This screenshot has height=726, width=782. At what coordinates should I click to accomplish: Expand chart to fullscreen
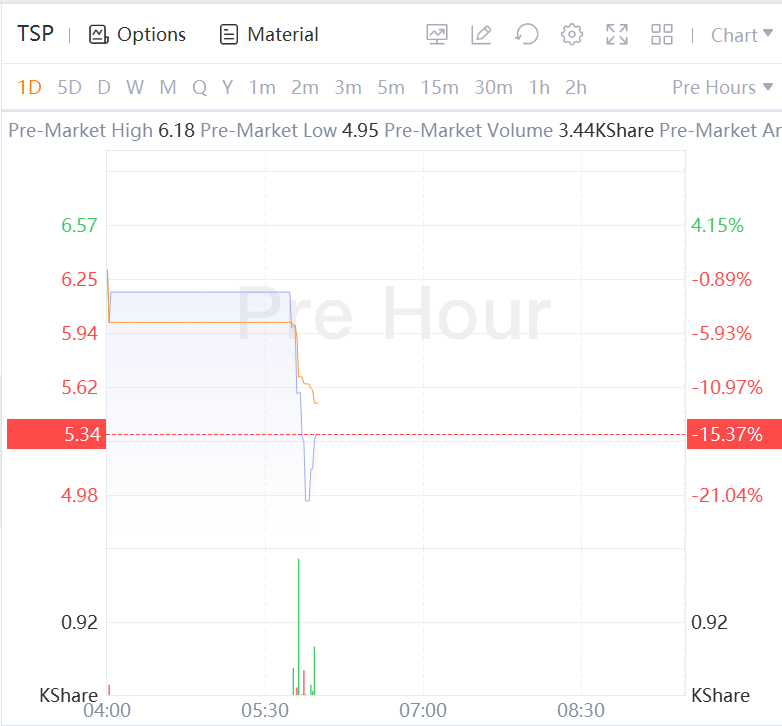pyautogui.click(x=617, y=35)
